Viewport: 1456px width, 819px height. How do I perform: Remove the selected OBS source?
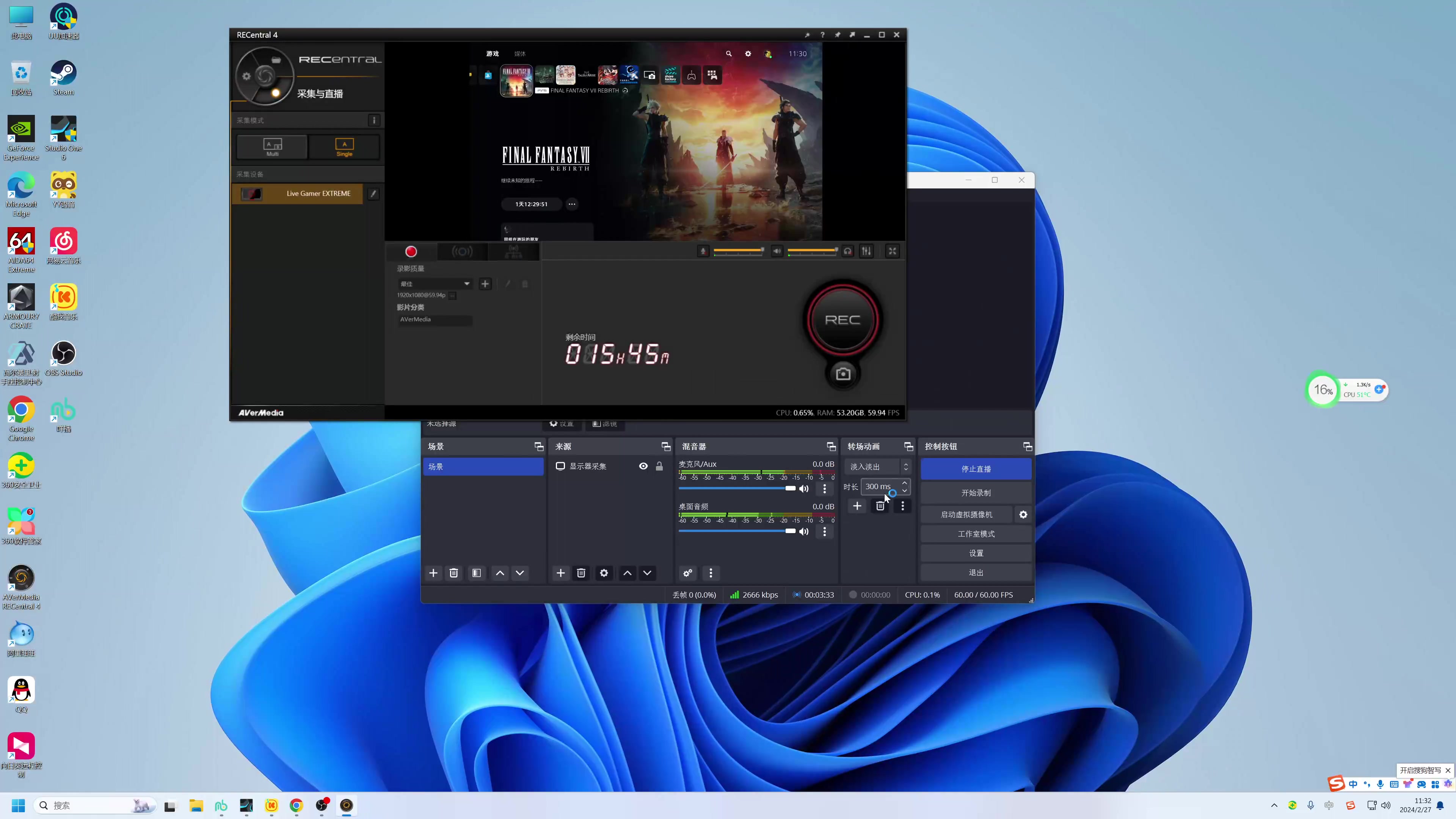[x=581, y=573]
